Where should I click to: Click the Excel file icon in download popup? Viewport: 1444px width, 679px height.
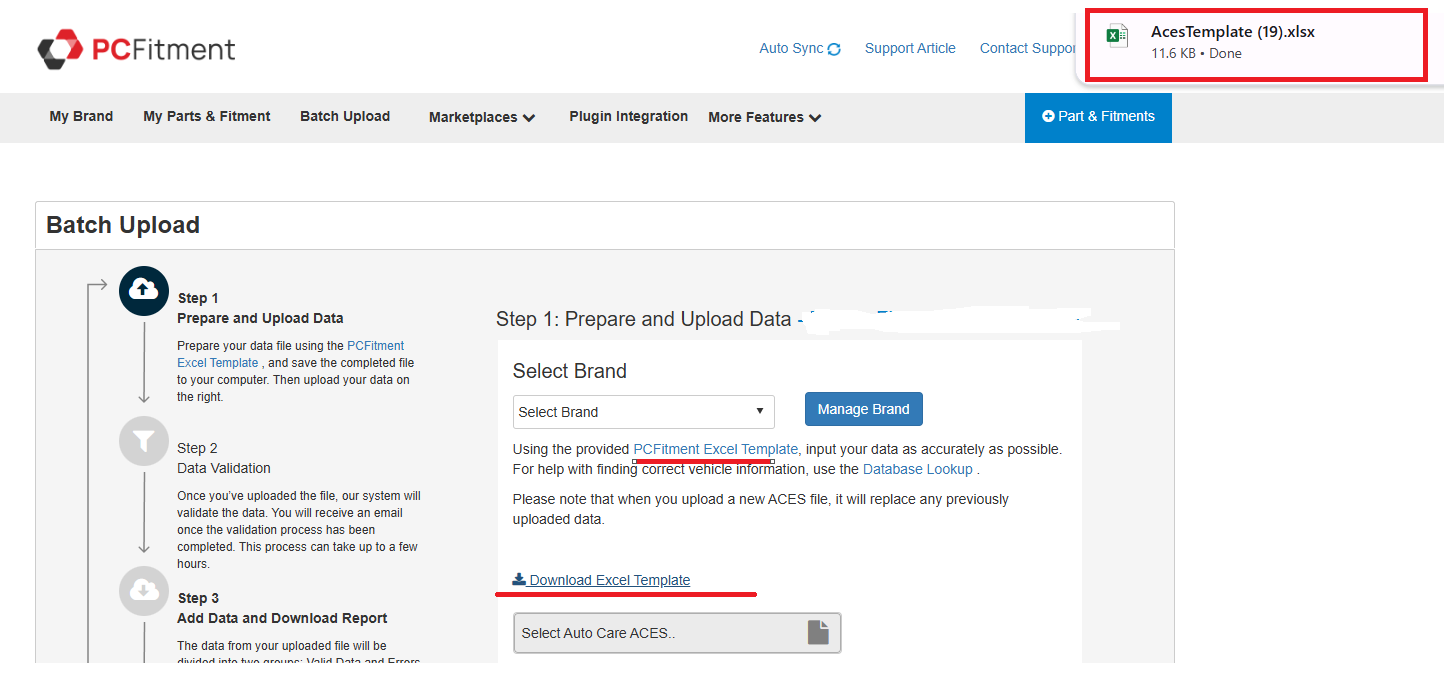[1116, 38]
